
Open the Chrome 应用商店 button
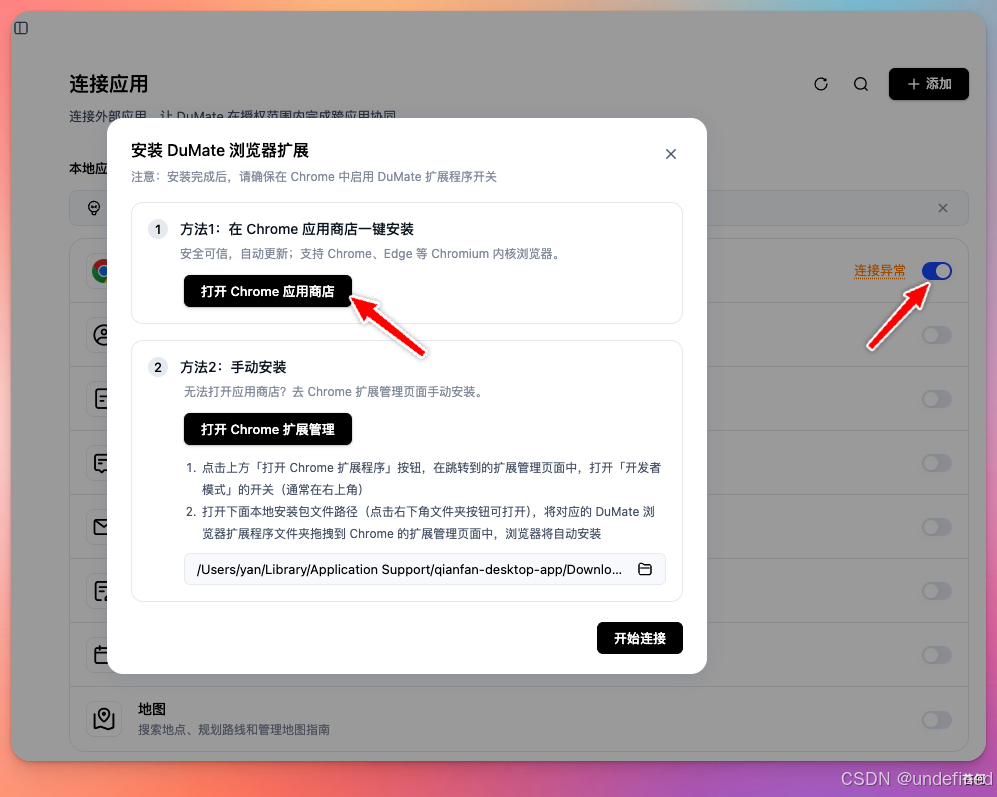(x=268, y=291)
